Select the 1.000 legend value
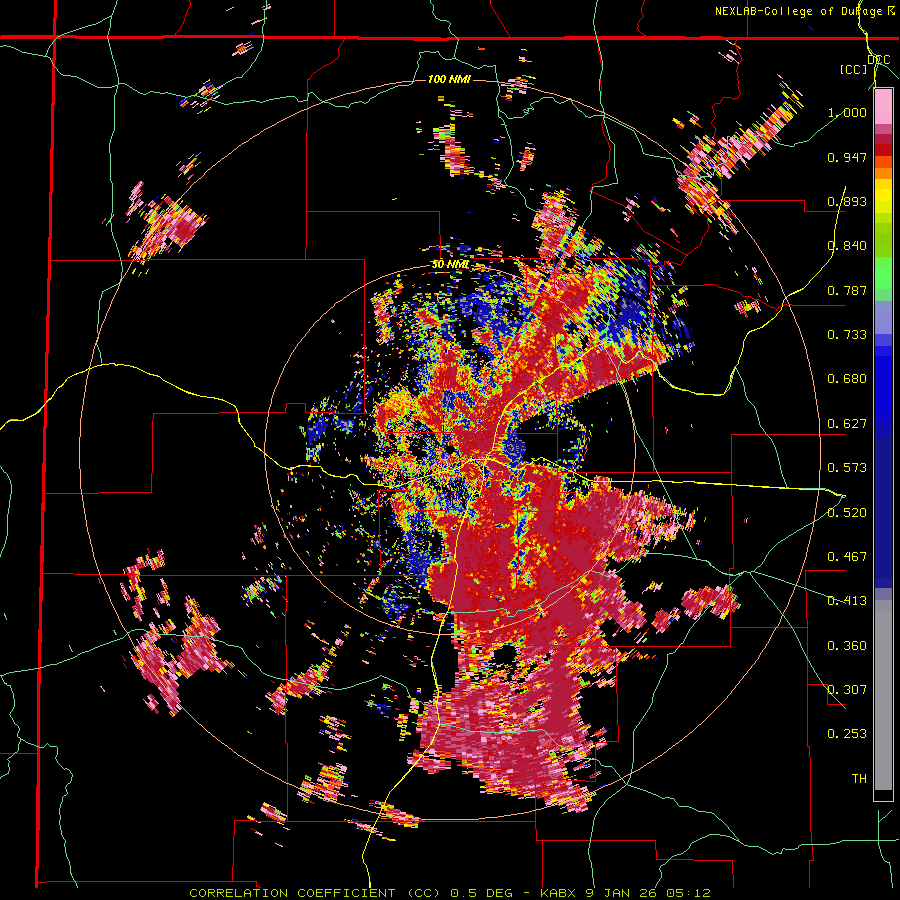 click(x=847, y=112)
